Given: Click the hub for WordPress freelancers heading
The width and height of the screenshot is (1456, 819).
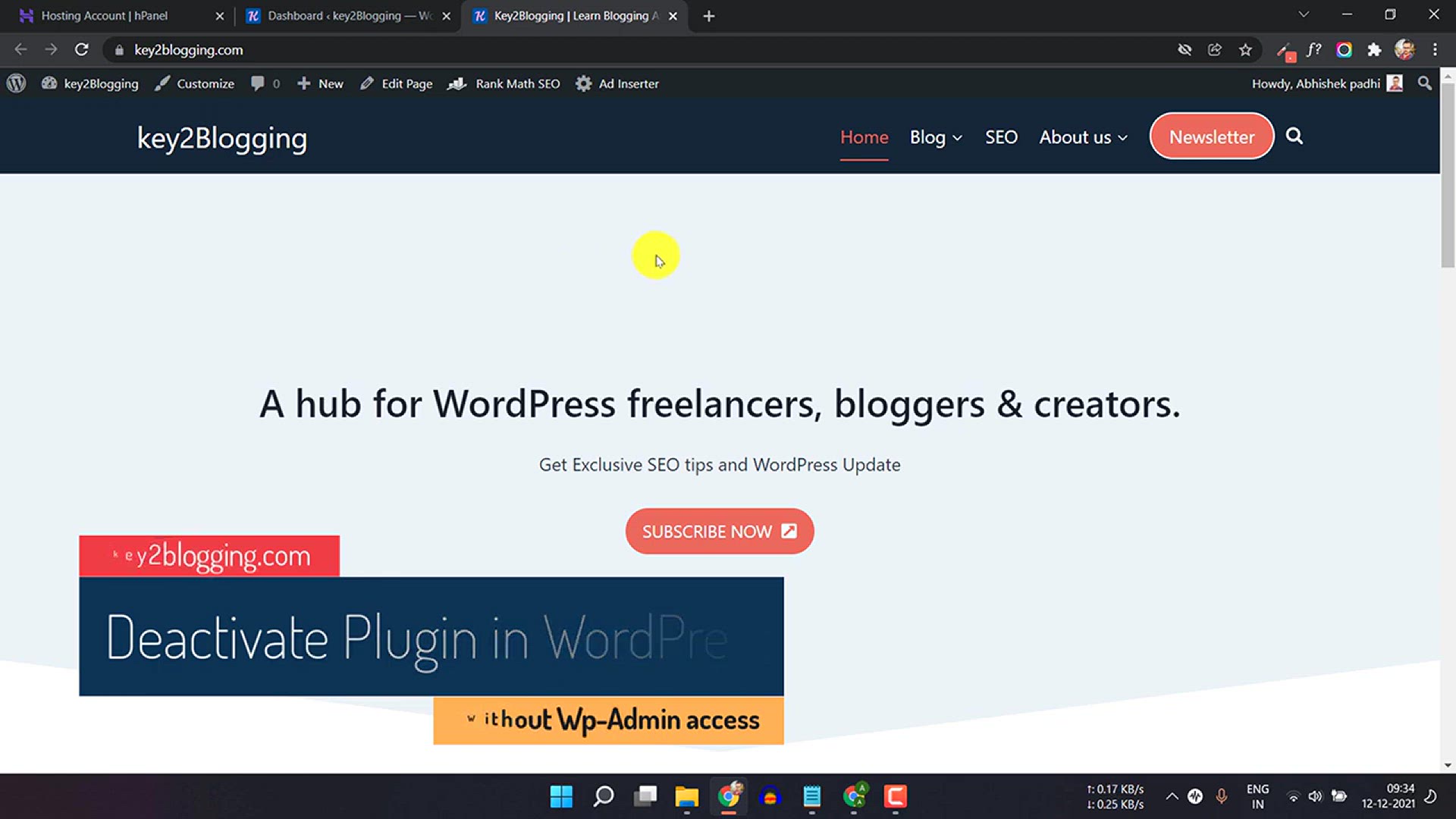Looking at the screenshot, I should point(720,403).
